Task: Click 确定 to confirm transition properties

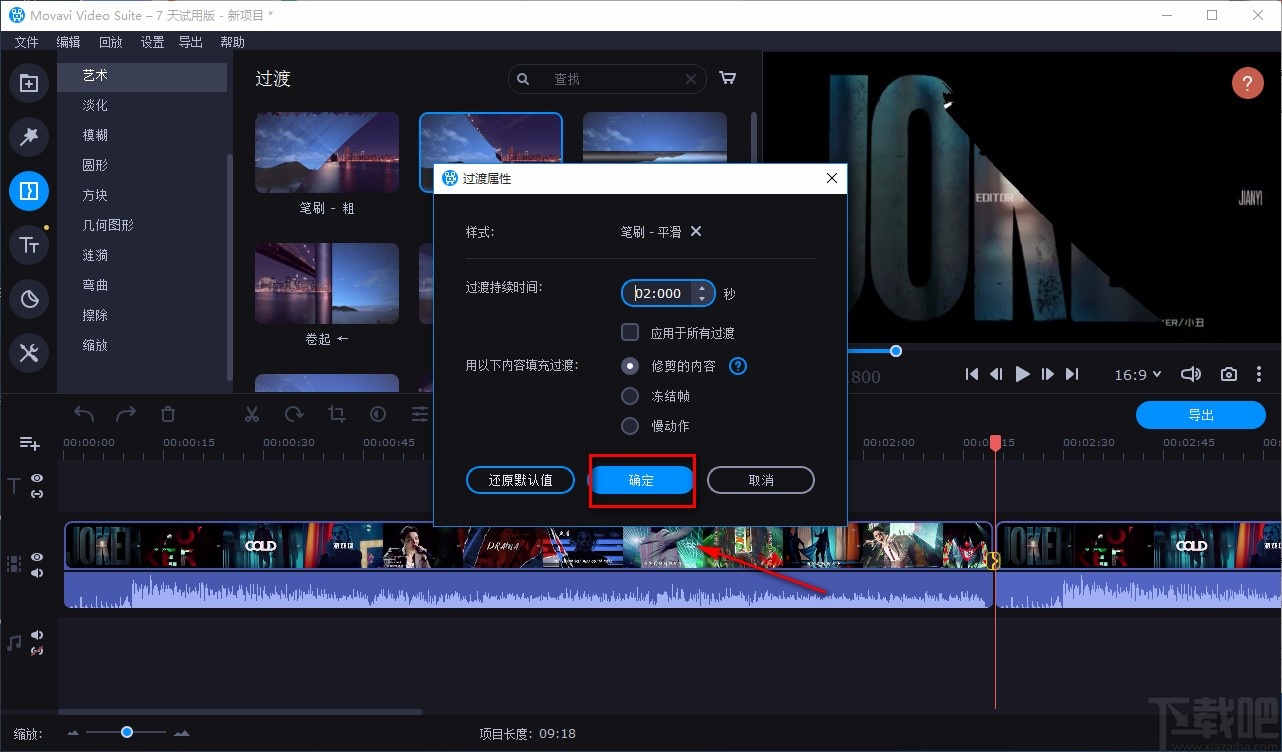Action: (x=641, y=480)
